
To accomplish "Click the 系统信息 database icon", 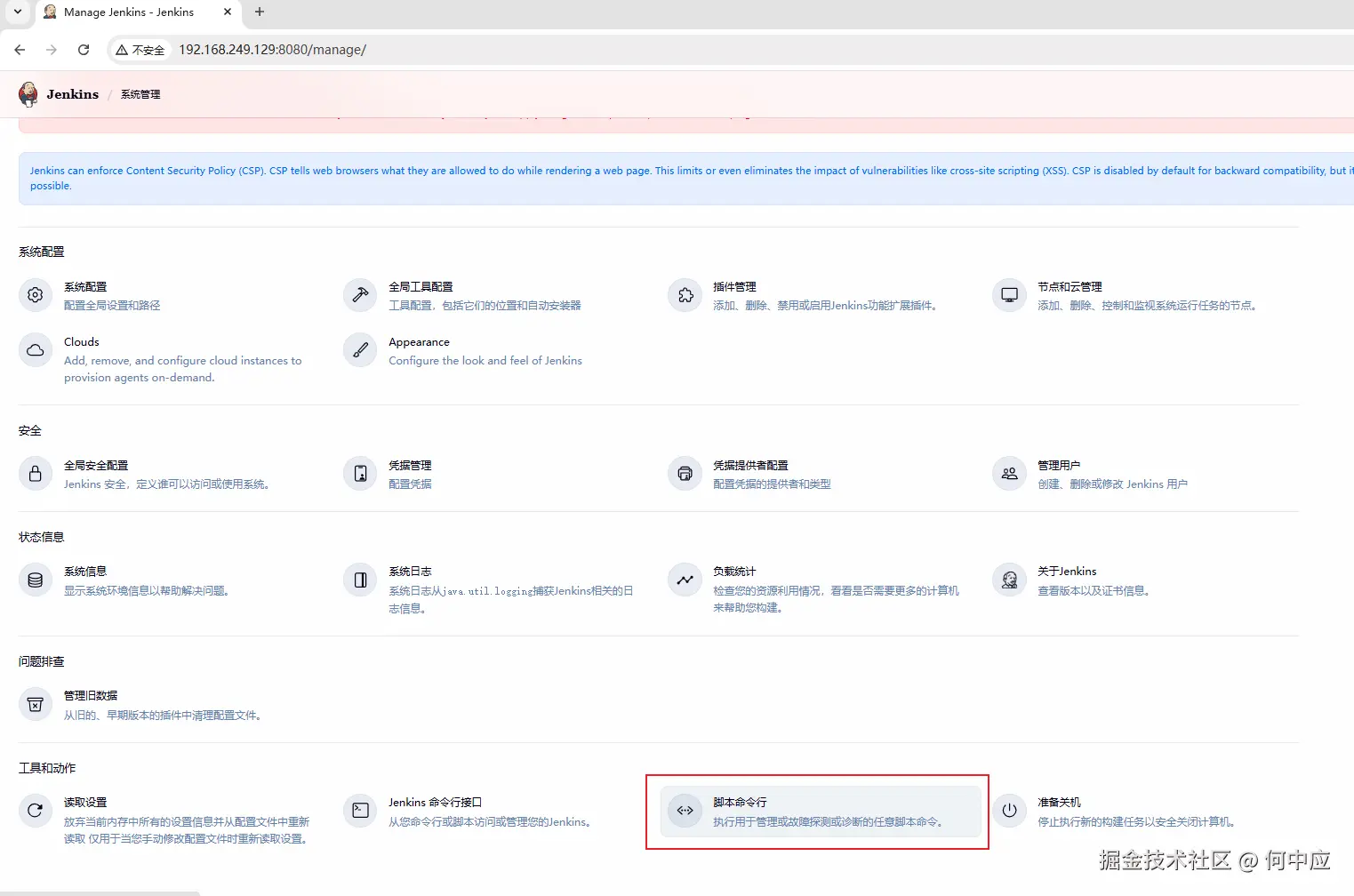I will 36,580.
